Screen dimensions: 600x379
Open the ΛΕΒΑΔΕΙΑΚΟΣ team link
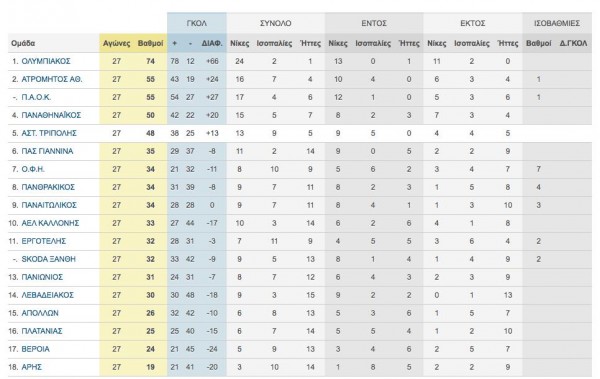pyautogui.click(x=47, y=295)
